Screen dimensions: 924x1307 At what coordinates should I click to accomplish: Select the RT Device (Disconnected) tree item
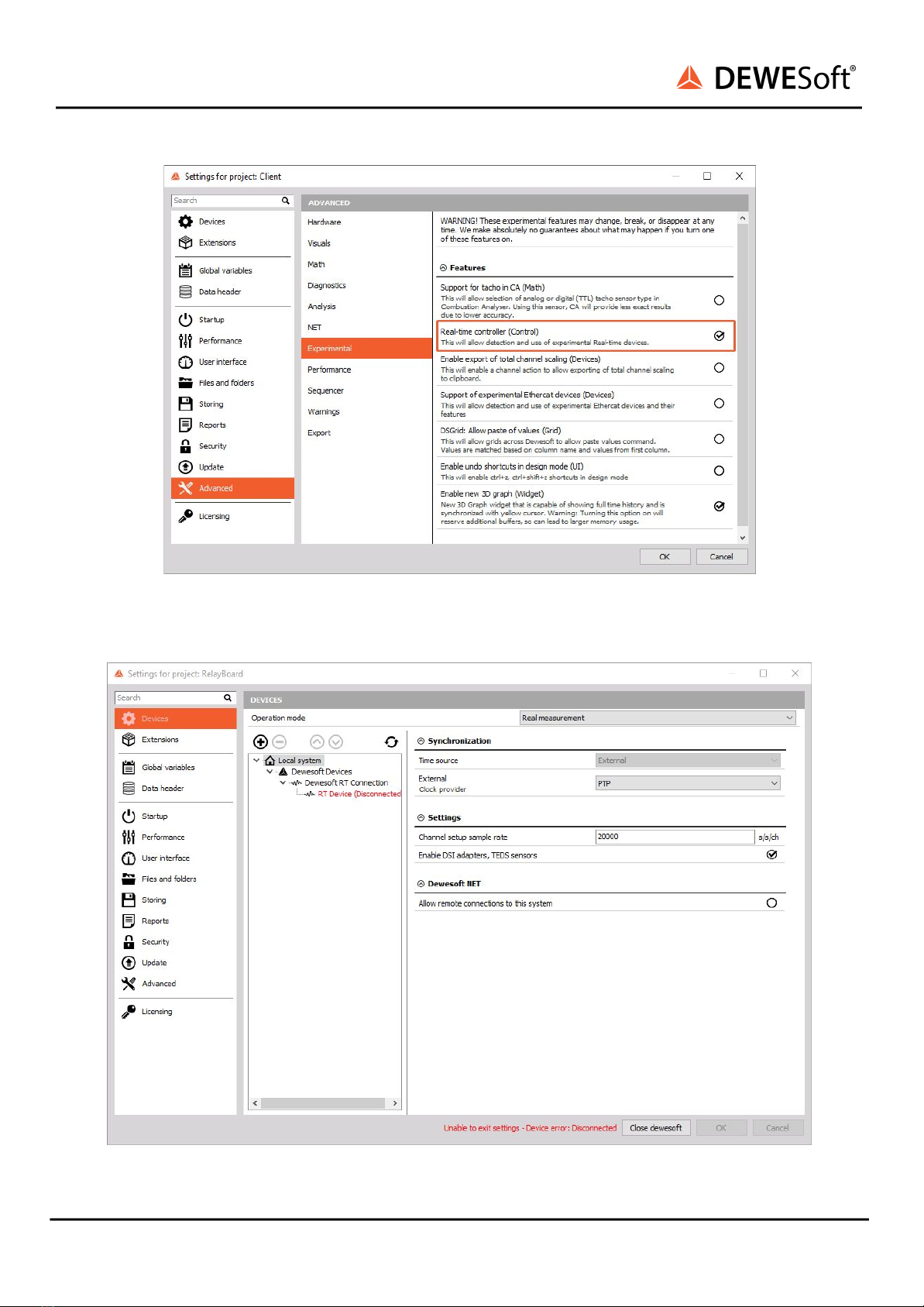coord(359,794)
